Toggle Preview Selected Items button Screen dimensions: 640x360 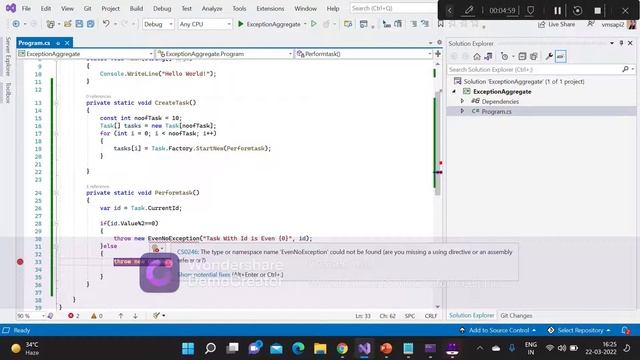[x=561, y=56]
